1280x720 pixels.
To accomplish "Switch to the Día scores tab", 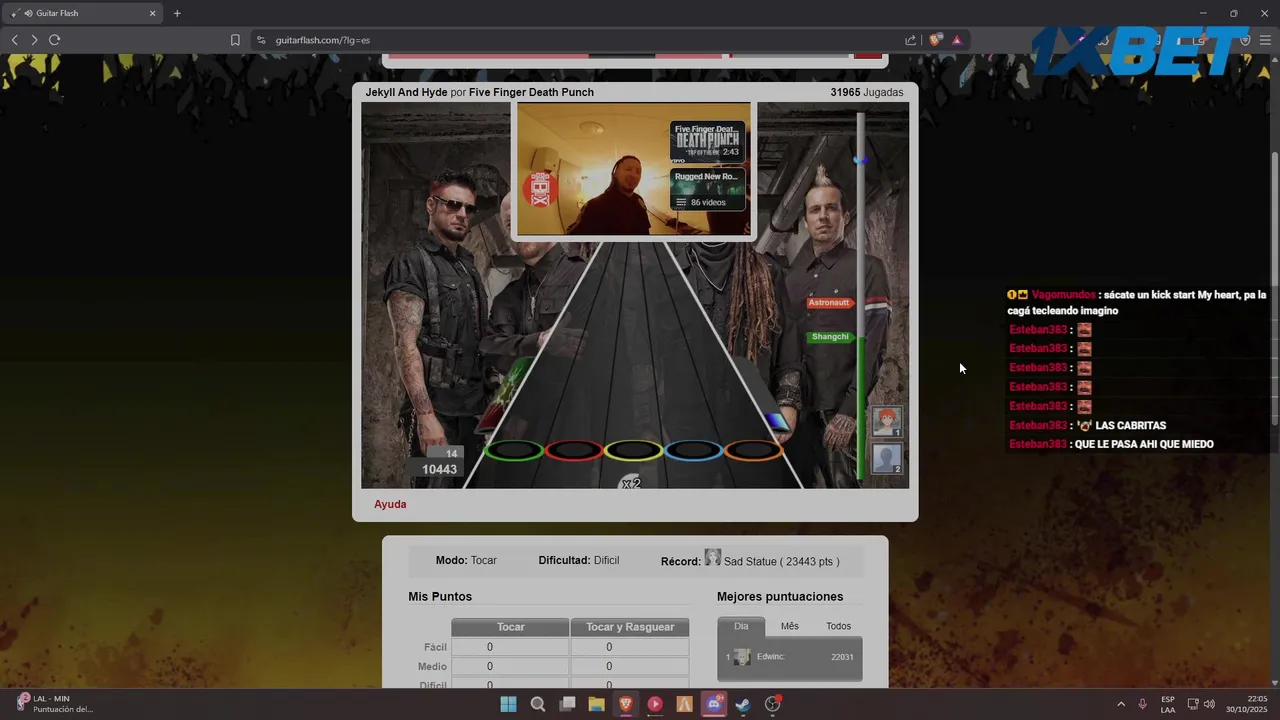I will 741,626.
